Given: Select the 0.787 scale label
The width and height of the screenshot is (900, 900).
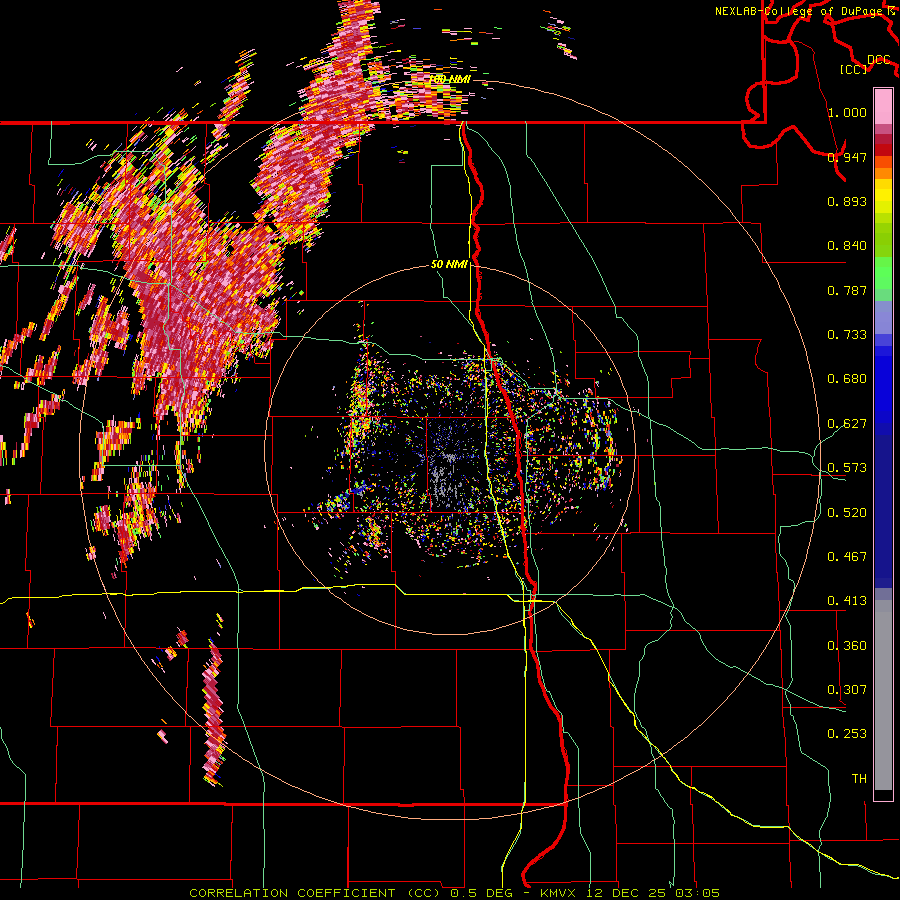Looking at the screenshot, I should pyautogui.click(x=847, y=290).
